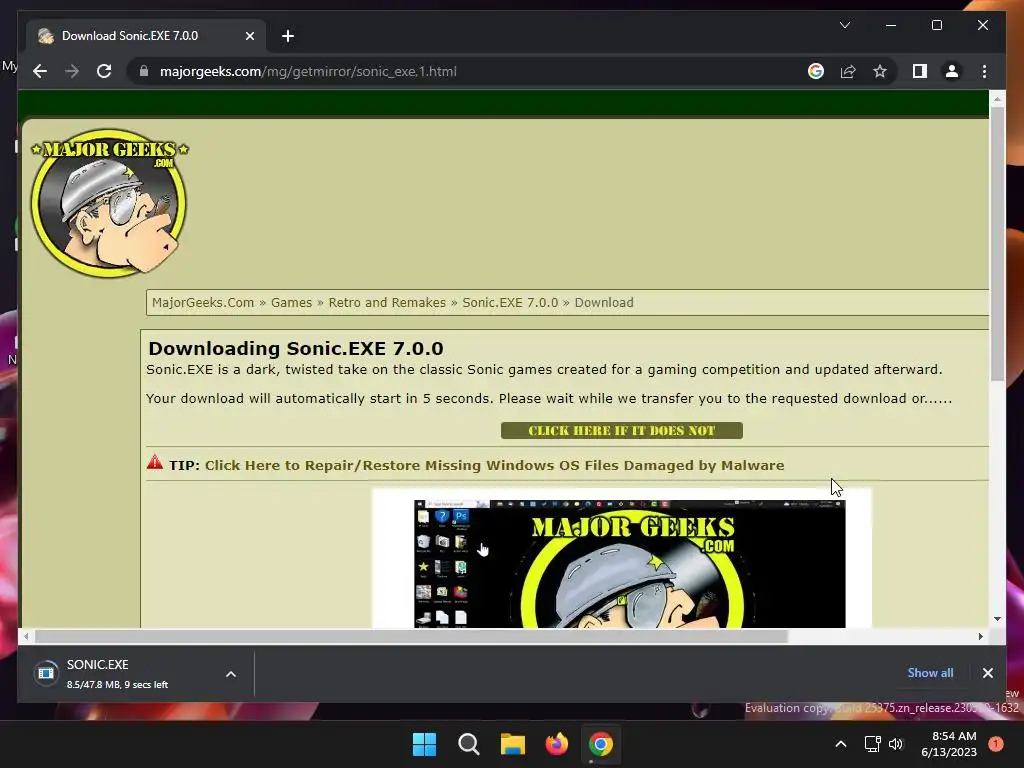This screenshot has width=1024, height=768.
Task: Open the clock and date flyout
Action: pos(949,744)
